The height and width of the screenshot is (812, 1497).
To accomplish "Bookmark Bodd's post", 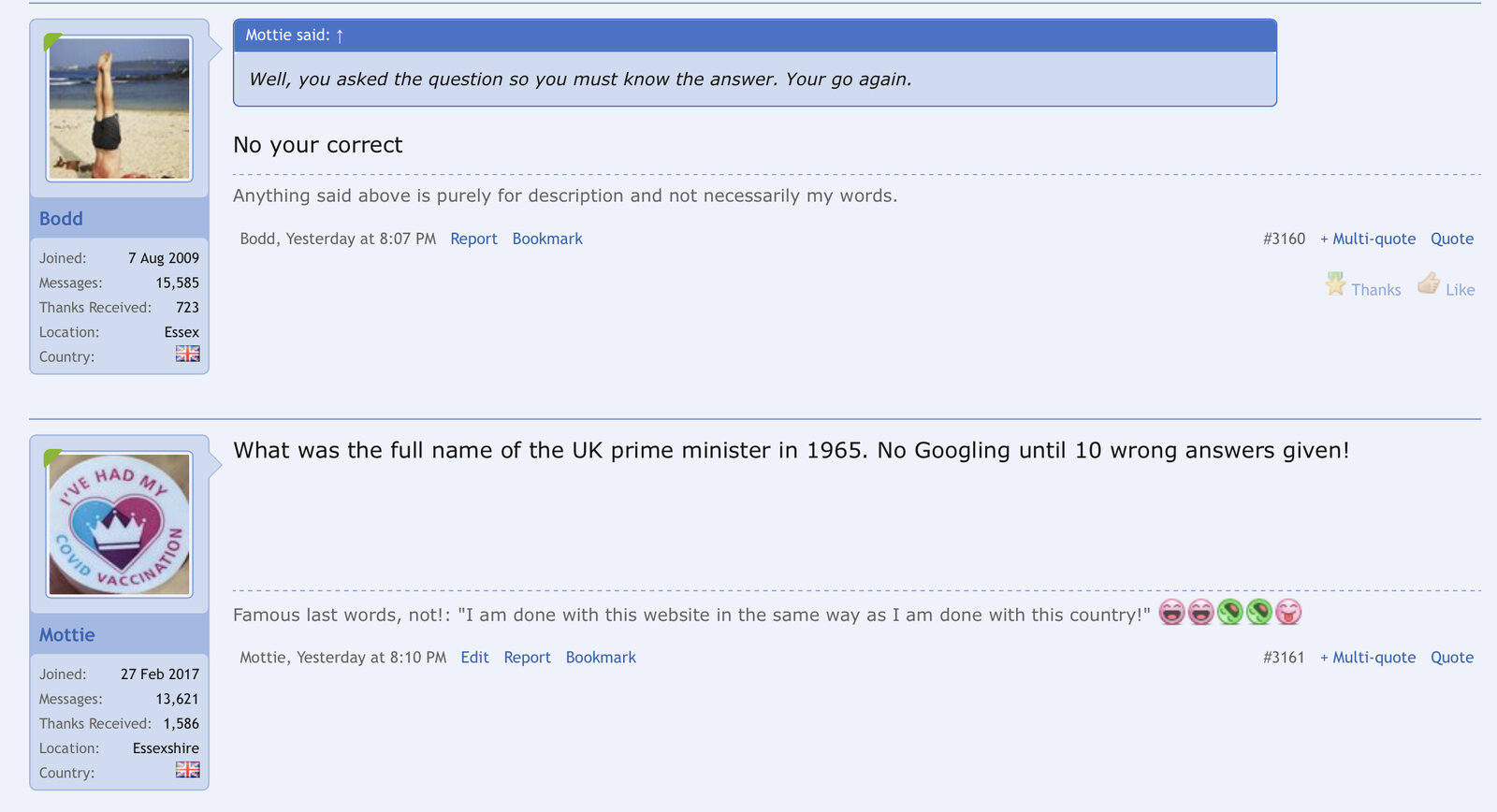I will pyautogui.click(x=546, y=239).
